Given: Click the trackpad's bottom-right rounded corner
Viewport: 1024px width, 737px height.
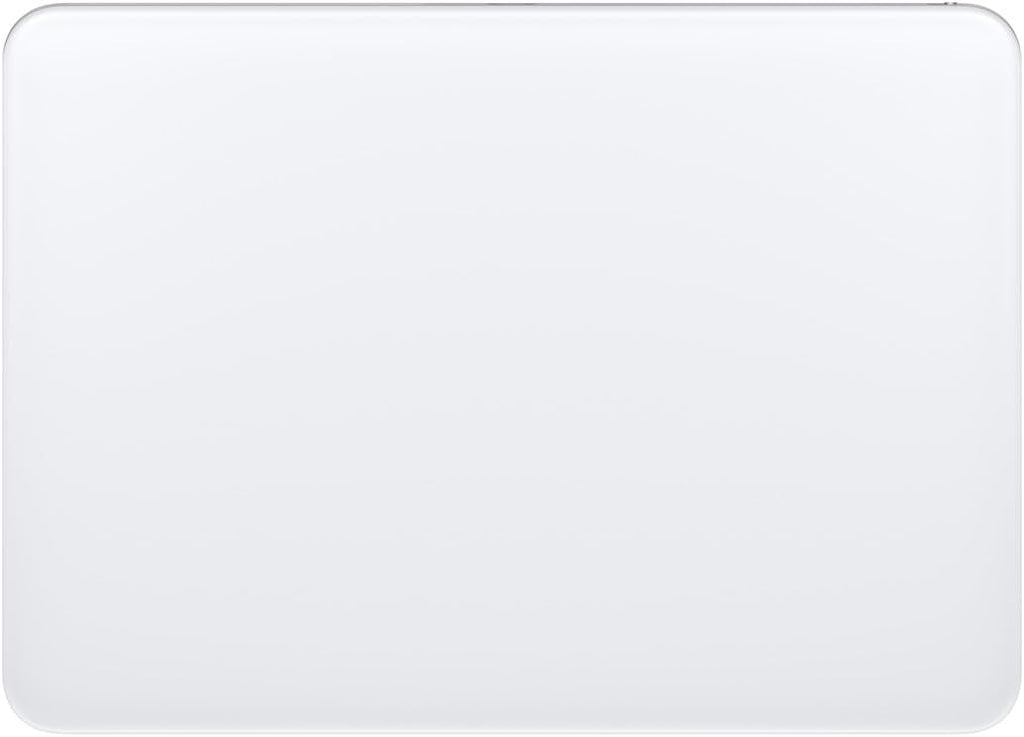Looking at the screenshot, I should coord(999,710).
